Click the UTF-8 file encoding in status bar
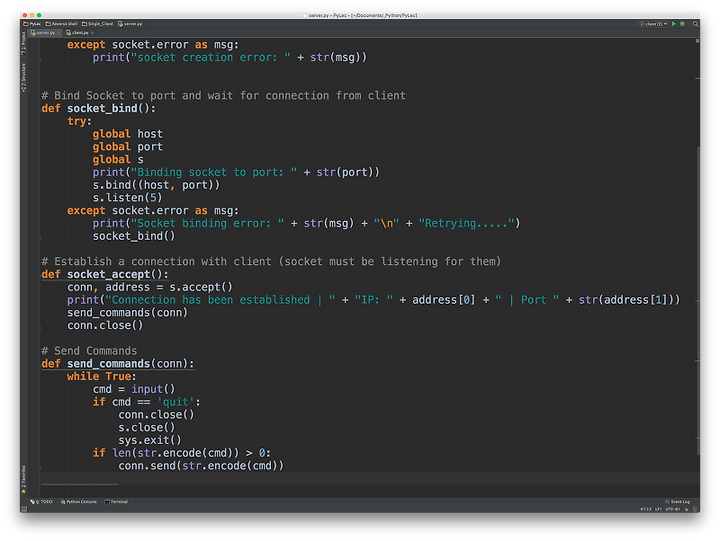The width and height of the screenshot is (720, 541). (x=672, y=509)
